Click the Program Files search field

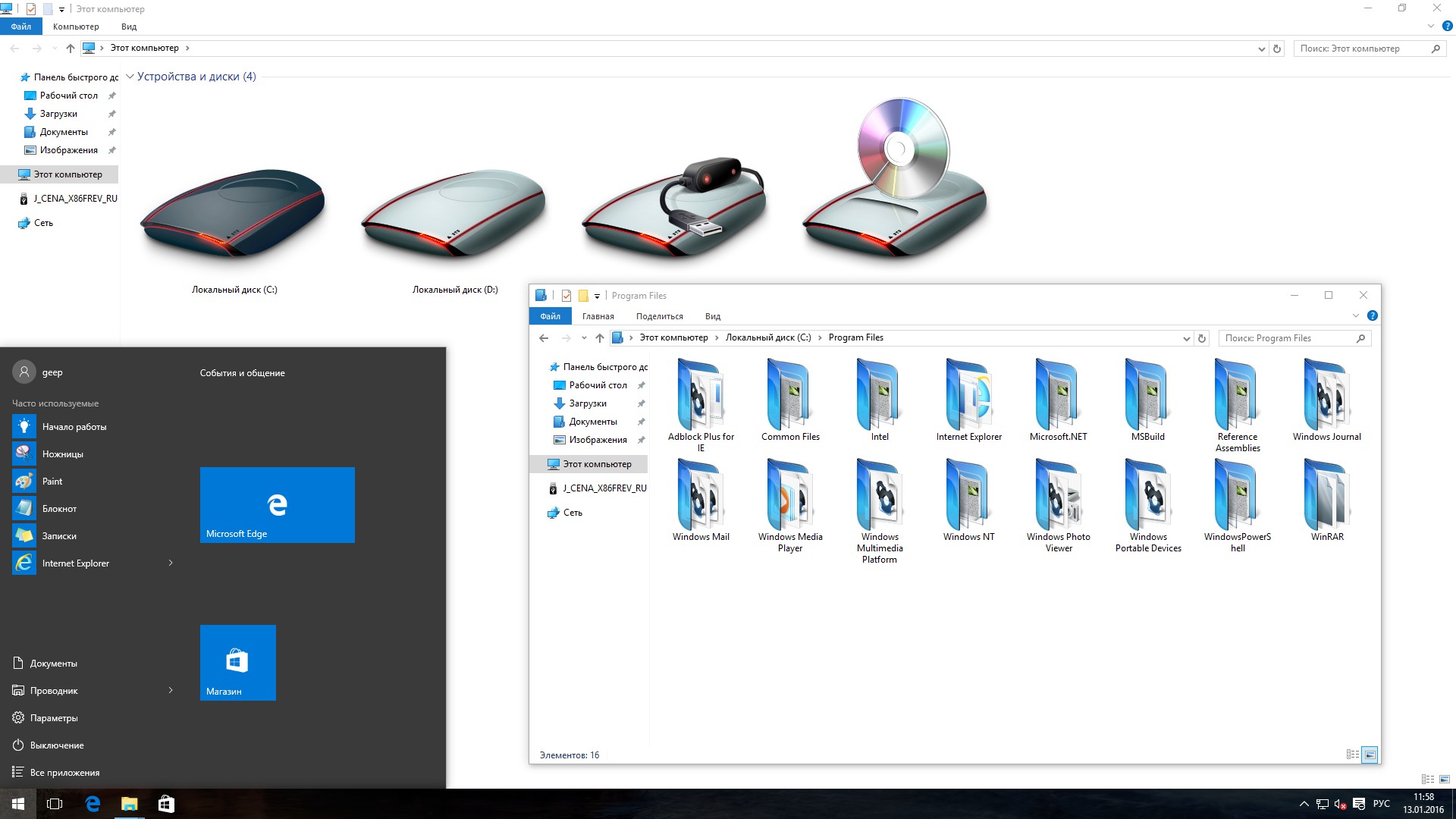click(1294, 338)
